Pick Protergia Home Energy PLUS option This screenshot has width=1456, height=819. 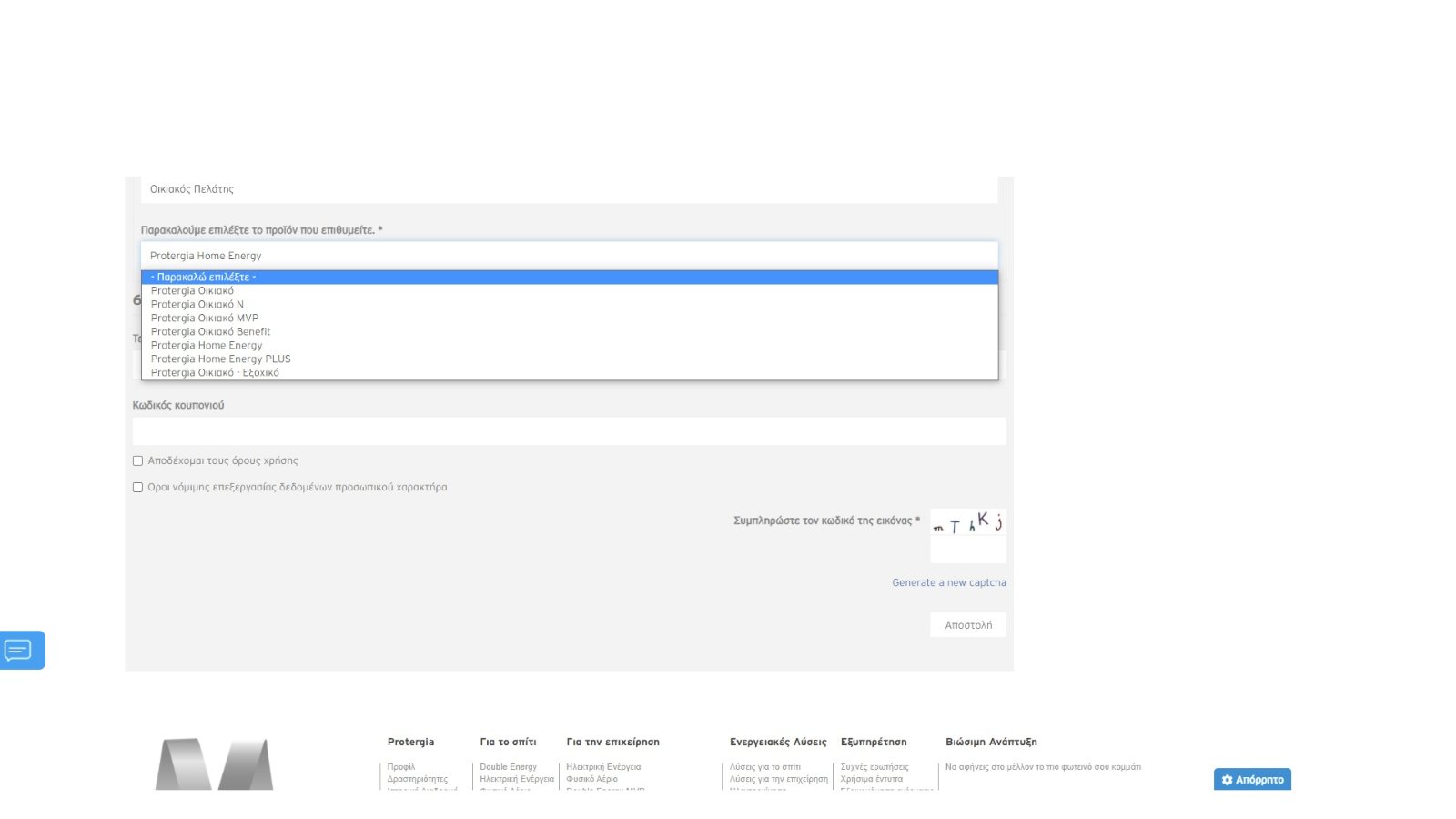tap(570, 359)
